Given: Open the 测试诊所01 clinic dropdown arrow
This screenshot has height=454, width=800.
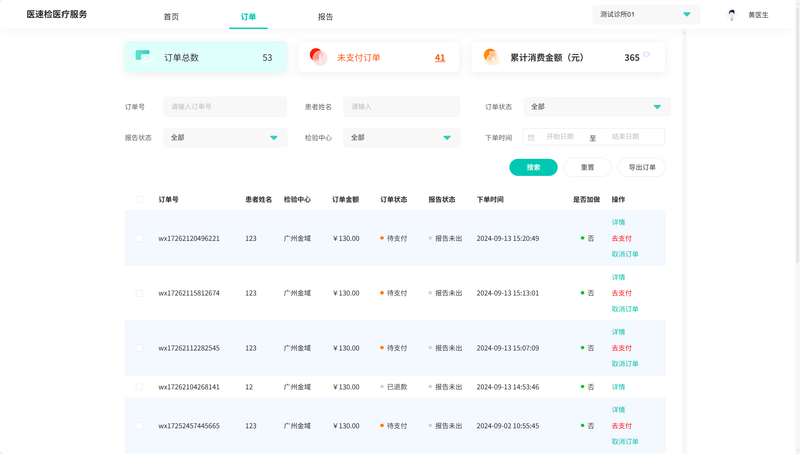Looking at the screenshot, I should (686, 15).
